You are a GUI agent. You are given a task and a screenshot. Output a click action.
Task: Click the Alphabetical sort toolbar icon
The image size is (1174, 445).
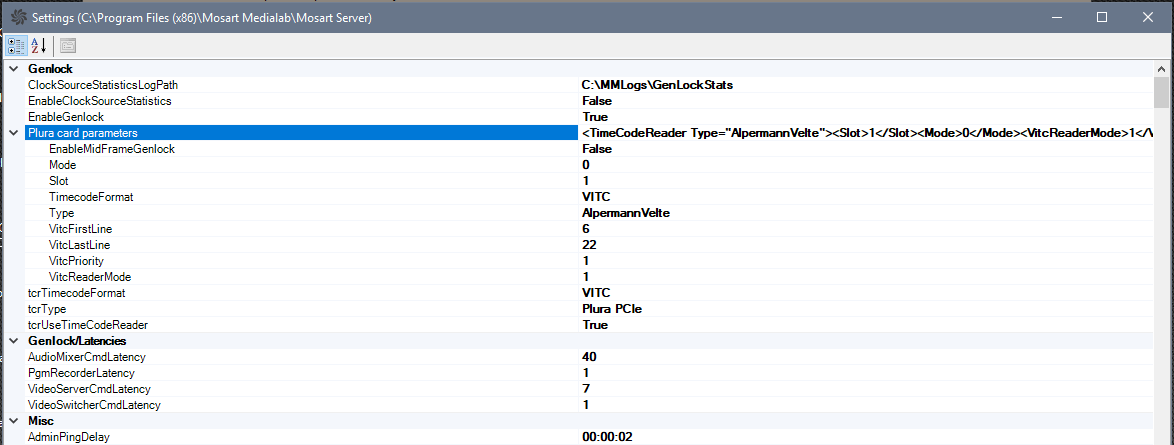point(39,45)
